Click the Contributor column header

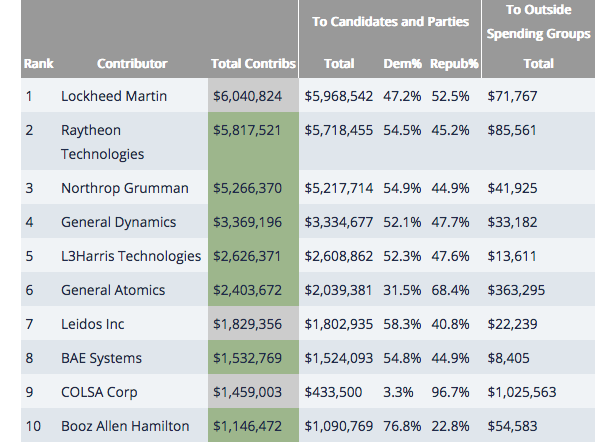(x=132, y=63)
